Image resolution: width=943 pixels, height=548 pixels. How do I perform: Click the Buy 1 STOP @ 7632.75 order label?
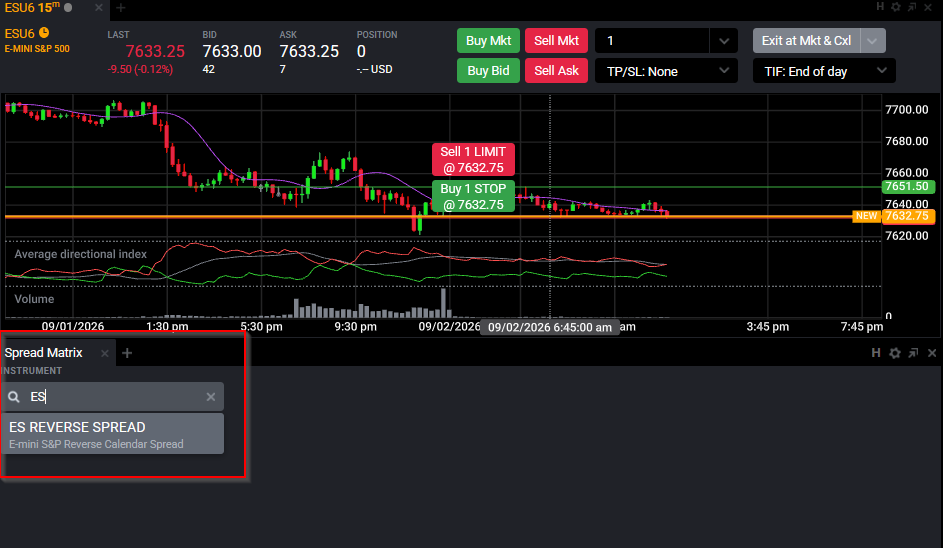(473, 196)
